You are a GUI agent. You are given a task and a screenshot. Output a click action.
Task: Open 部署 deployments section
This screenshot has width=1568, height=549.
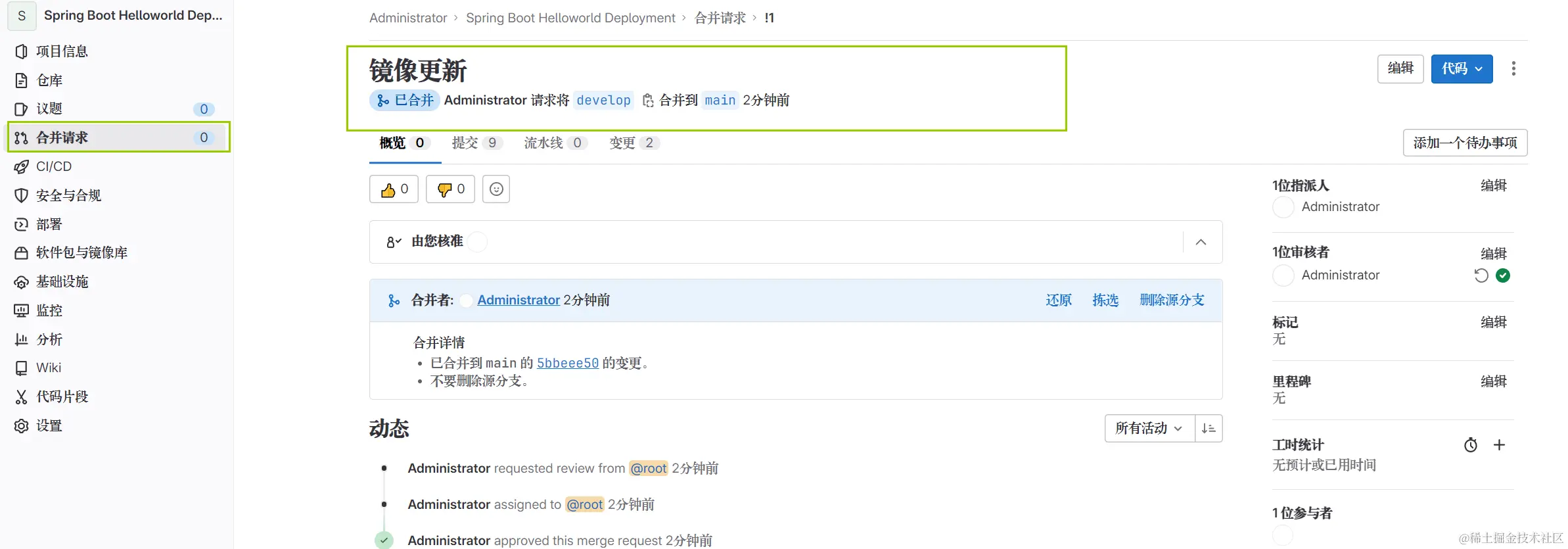(x=49, y=224)
